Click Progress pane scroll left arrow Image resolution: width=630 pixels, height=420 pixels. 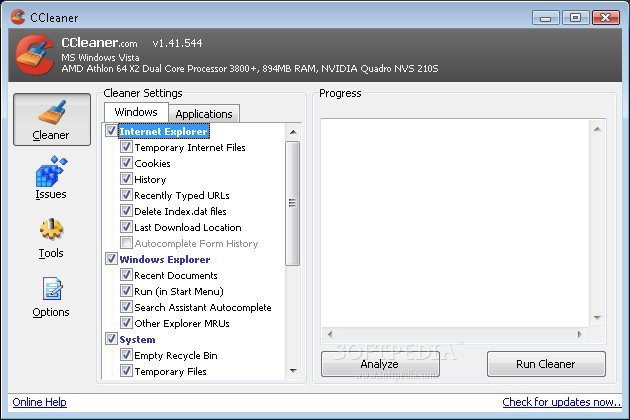pos(330,334)
